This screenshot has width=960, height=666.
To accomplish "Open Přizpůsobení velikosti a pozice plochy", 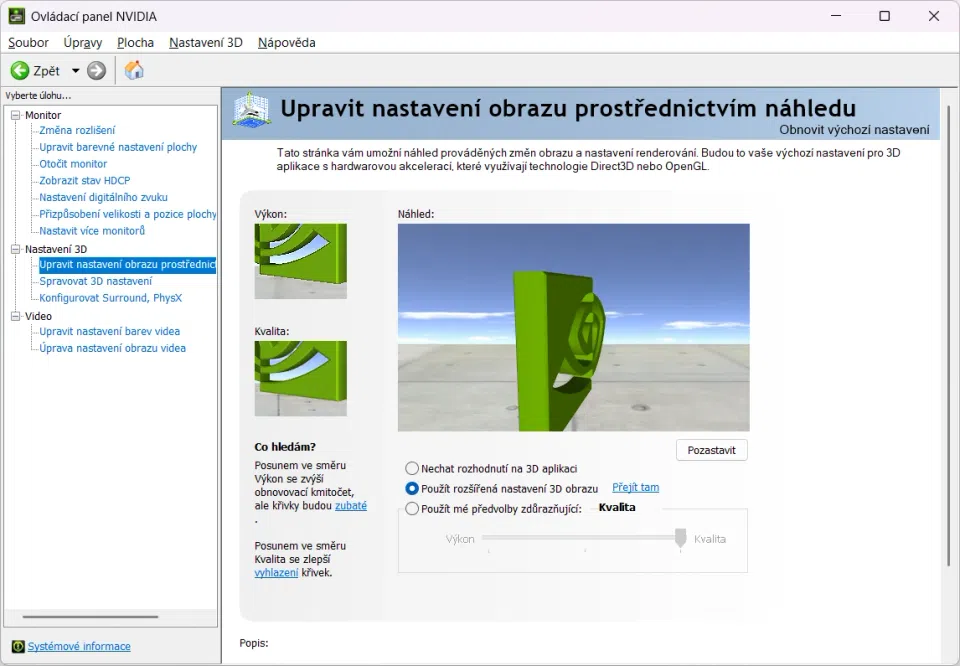I will click(127, 214).
